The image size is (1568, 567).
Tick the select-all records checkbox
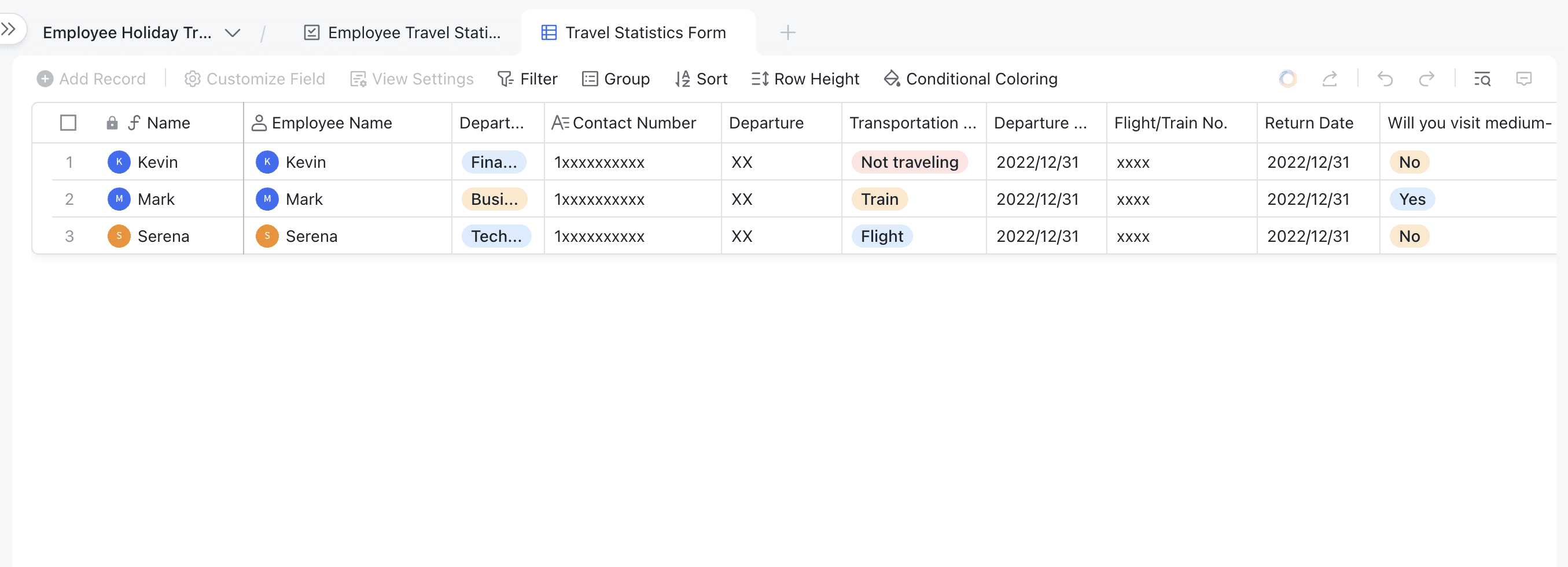68,123
